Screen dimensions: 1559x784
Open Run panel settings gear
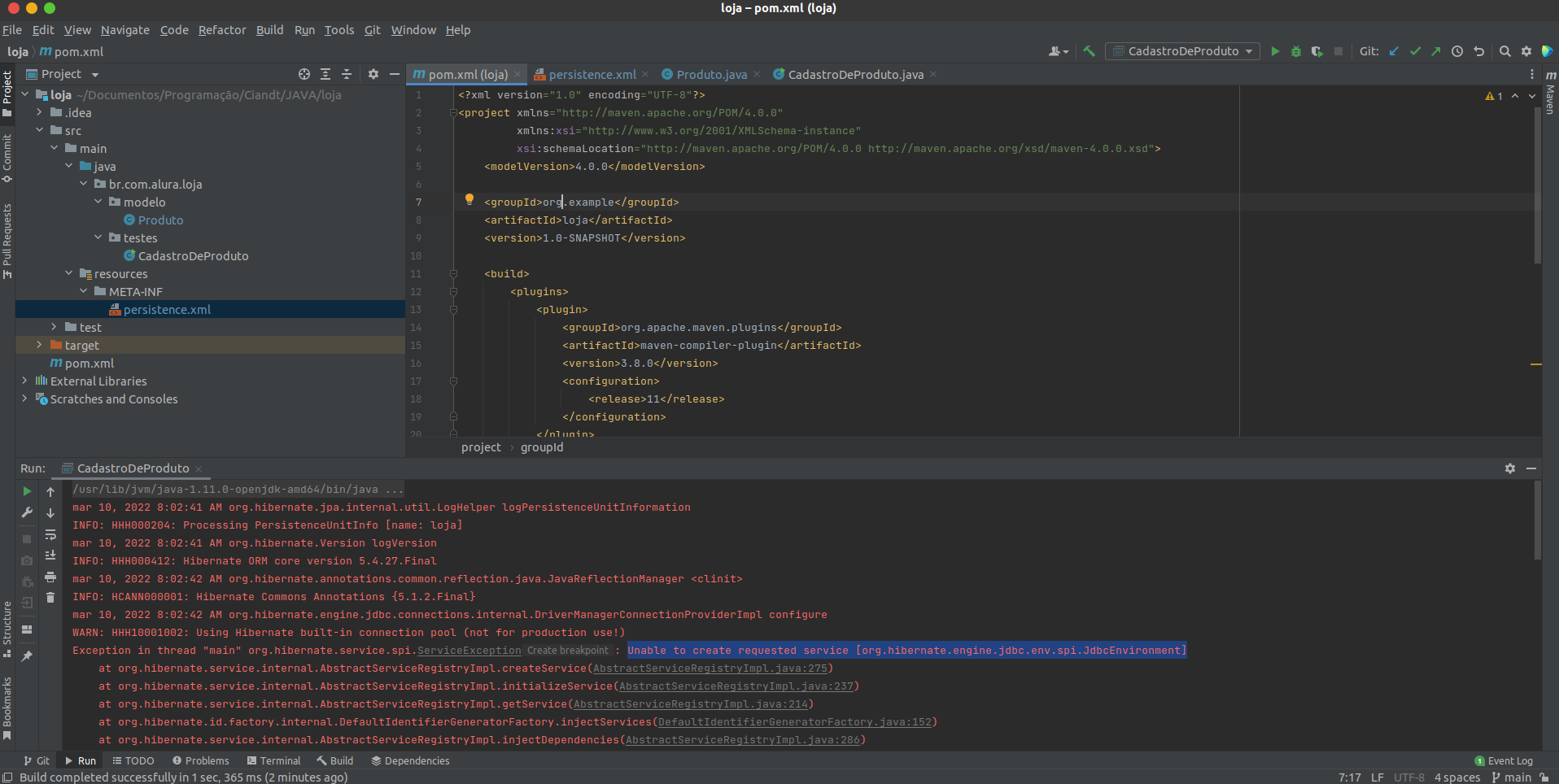pyautogui.click(x=1510, y=468)
